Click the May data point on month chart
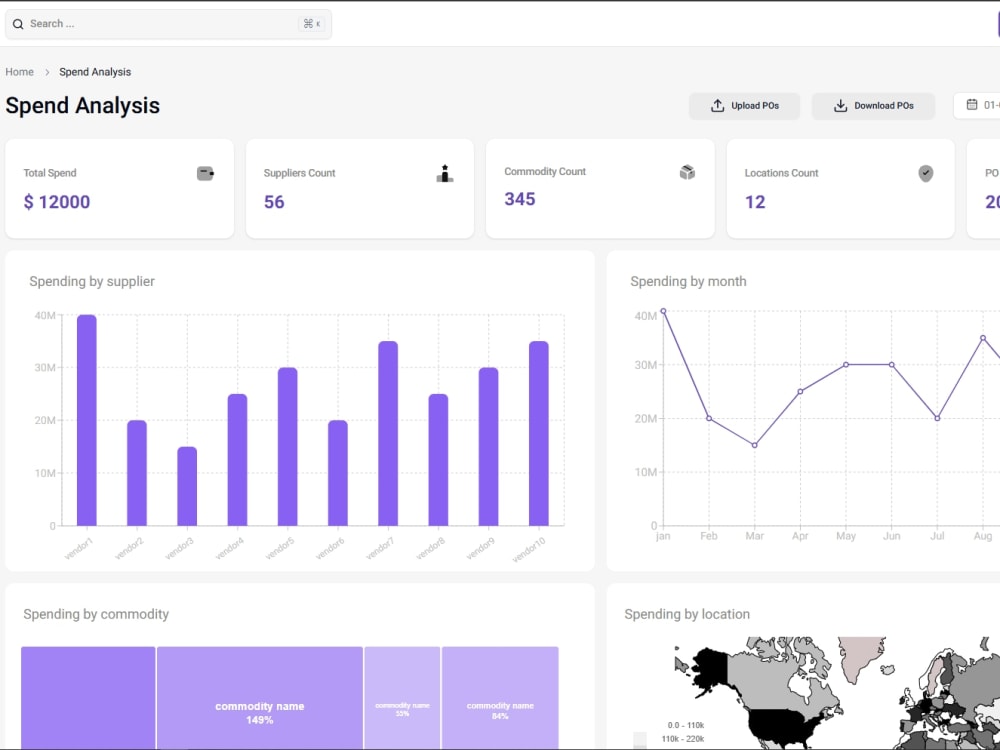 (846, 365)
